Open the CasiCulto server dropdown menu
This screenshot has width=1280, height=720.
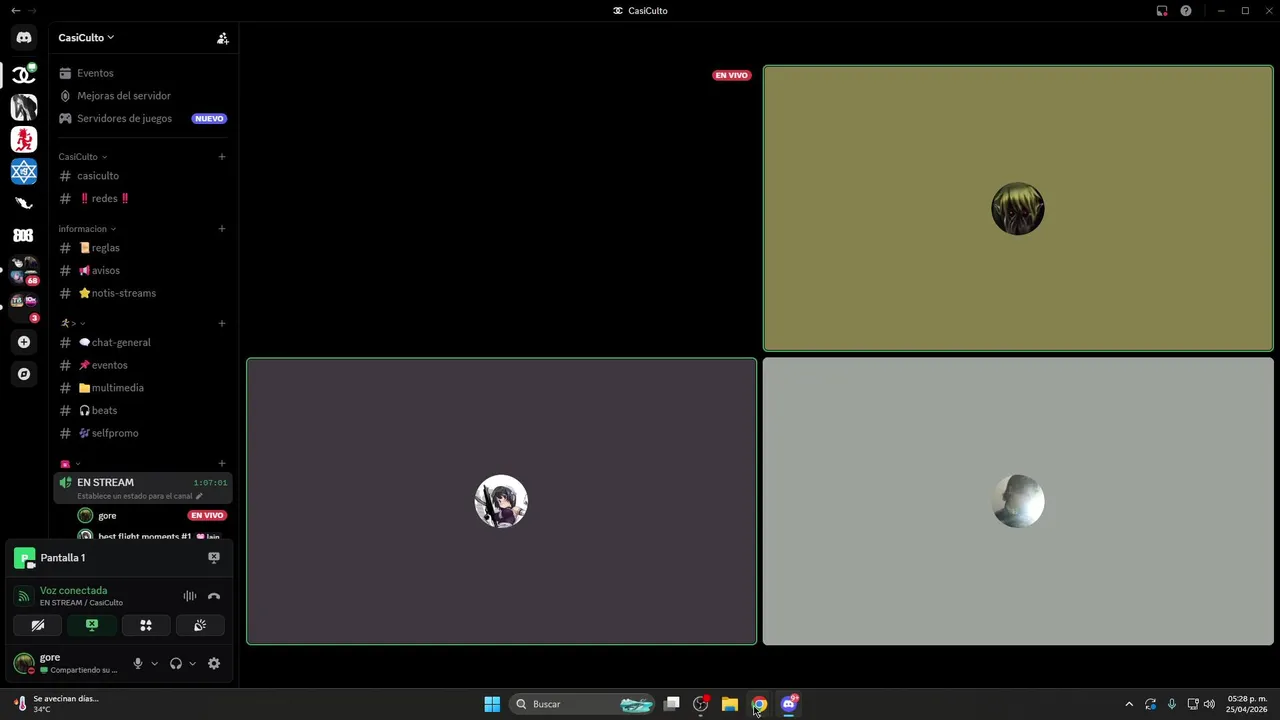coord(86,38)
